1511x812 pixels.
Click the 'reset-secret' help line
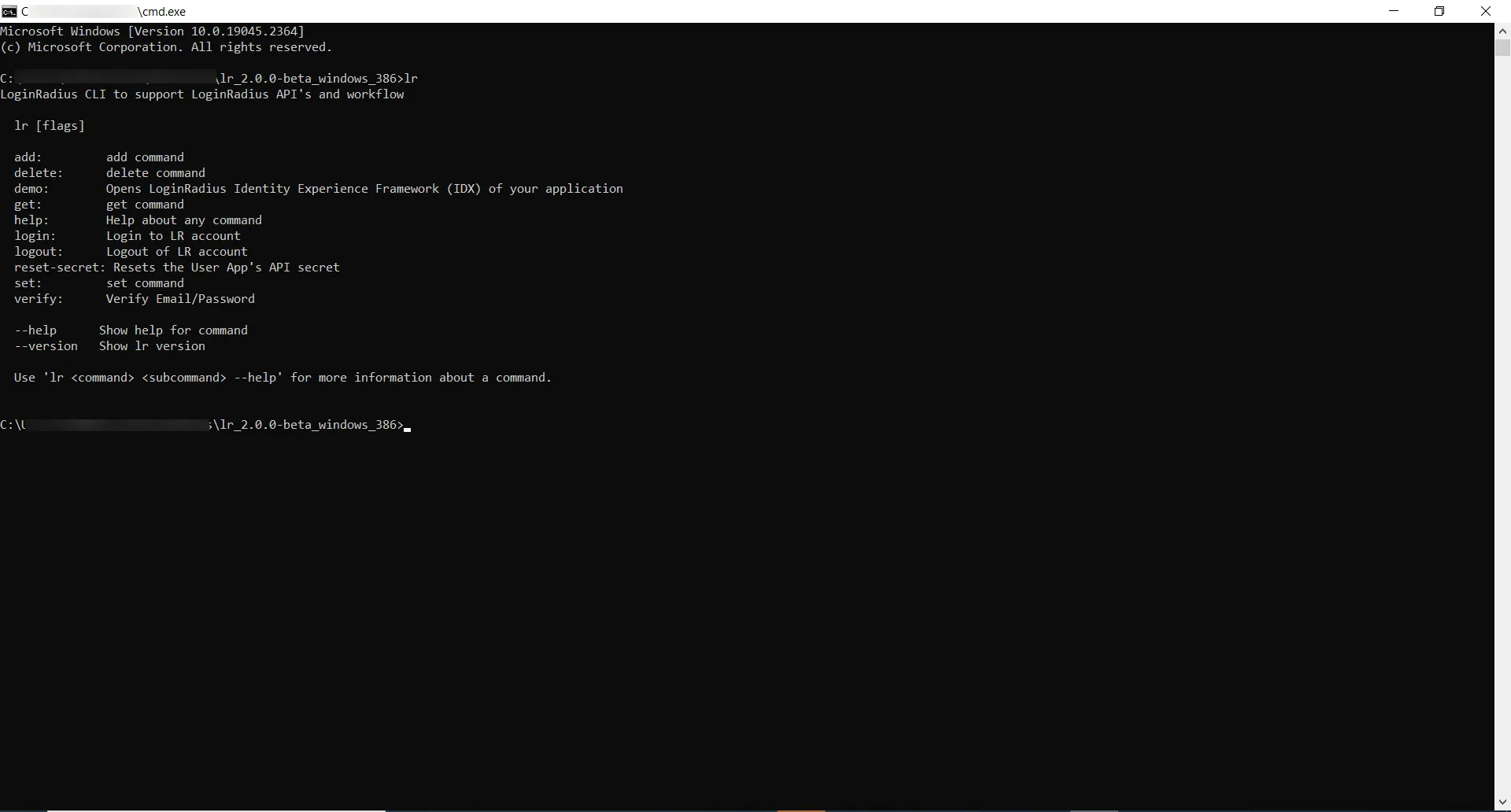tap(177, 267)
